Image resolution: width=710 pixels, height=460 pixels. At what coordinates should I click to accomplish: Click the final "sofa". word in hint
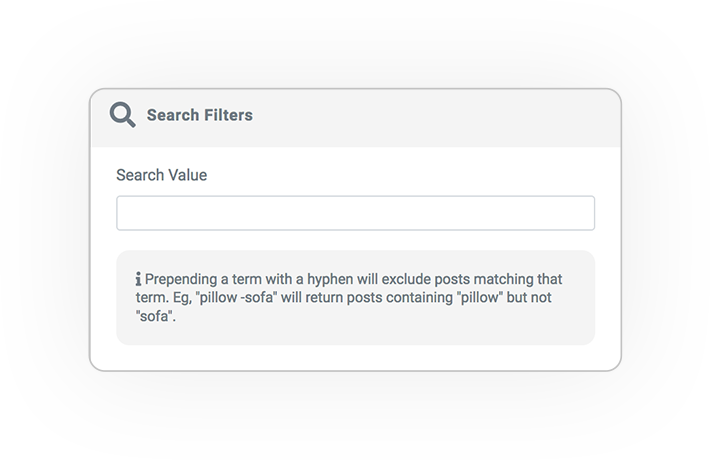tap(155, 316)
